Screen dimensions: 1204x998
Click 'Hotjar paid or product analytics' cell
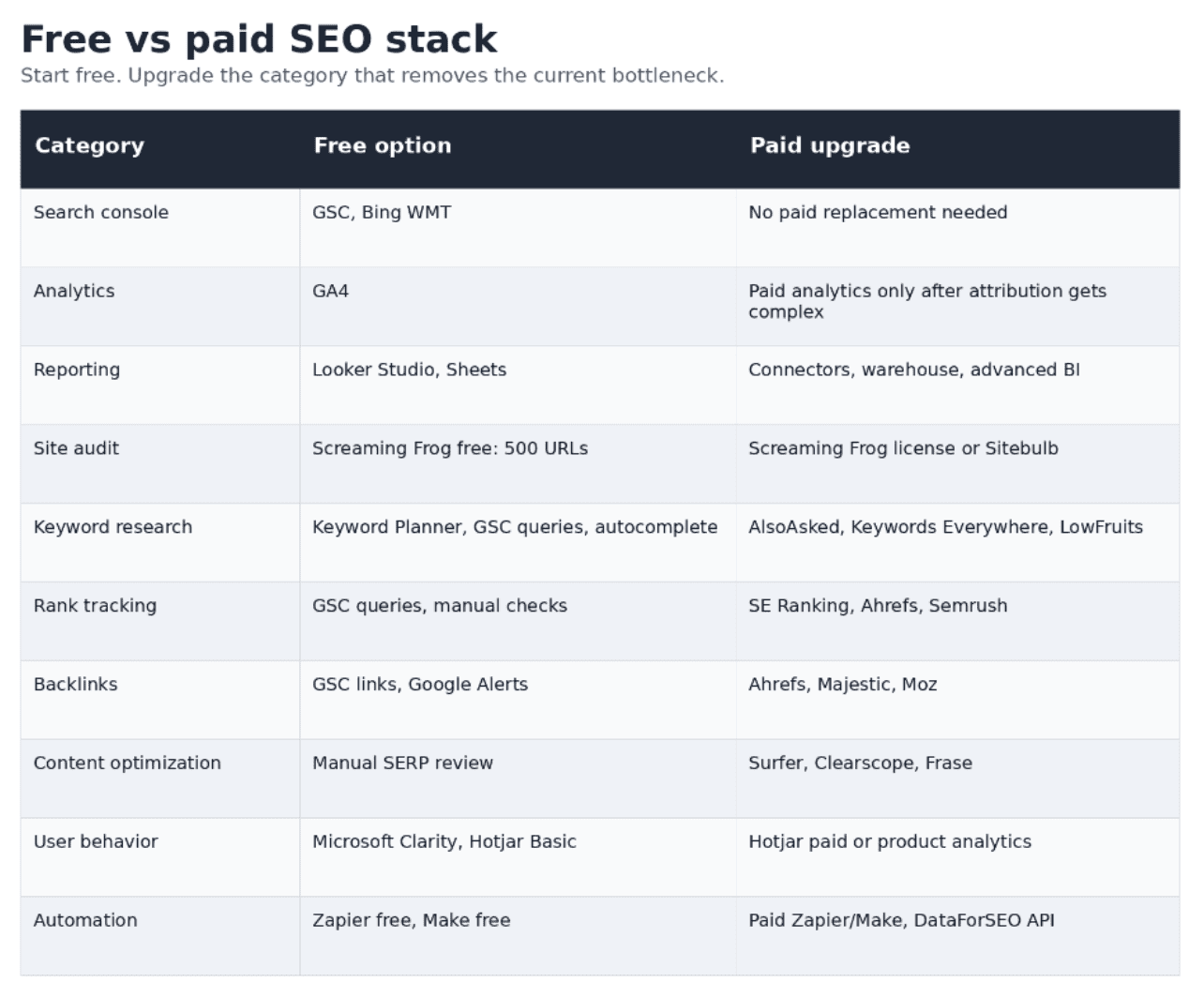coord(958,858)
